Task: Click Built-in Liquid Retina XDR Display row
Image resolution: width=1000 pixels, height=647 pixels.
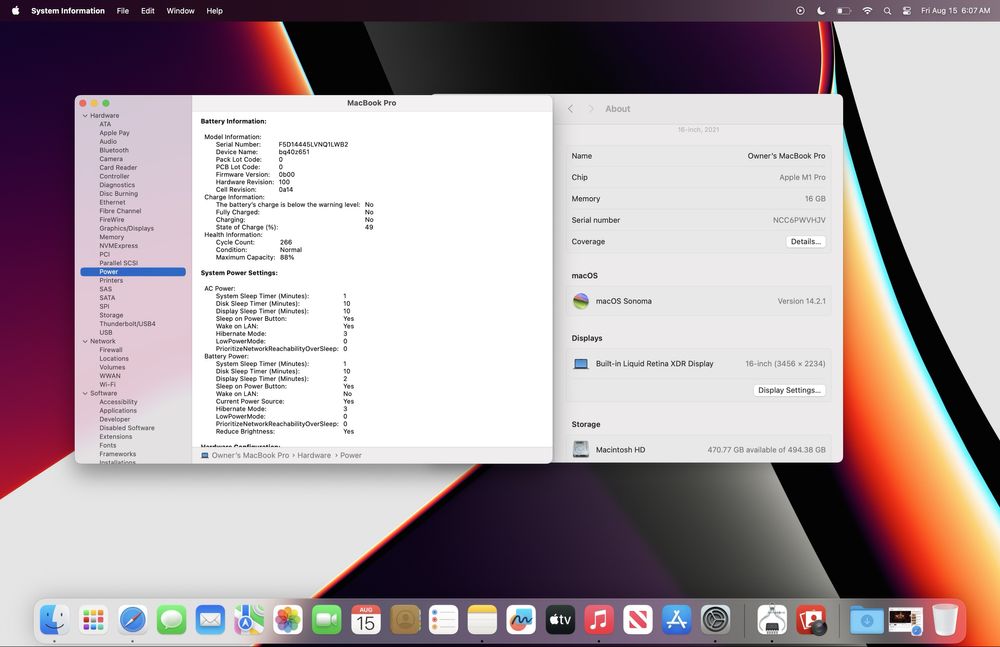Action: coord(698,364)
